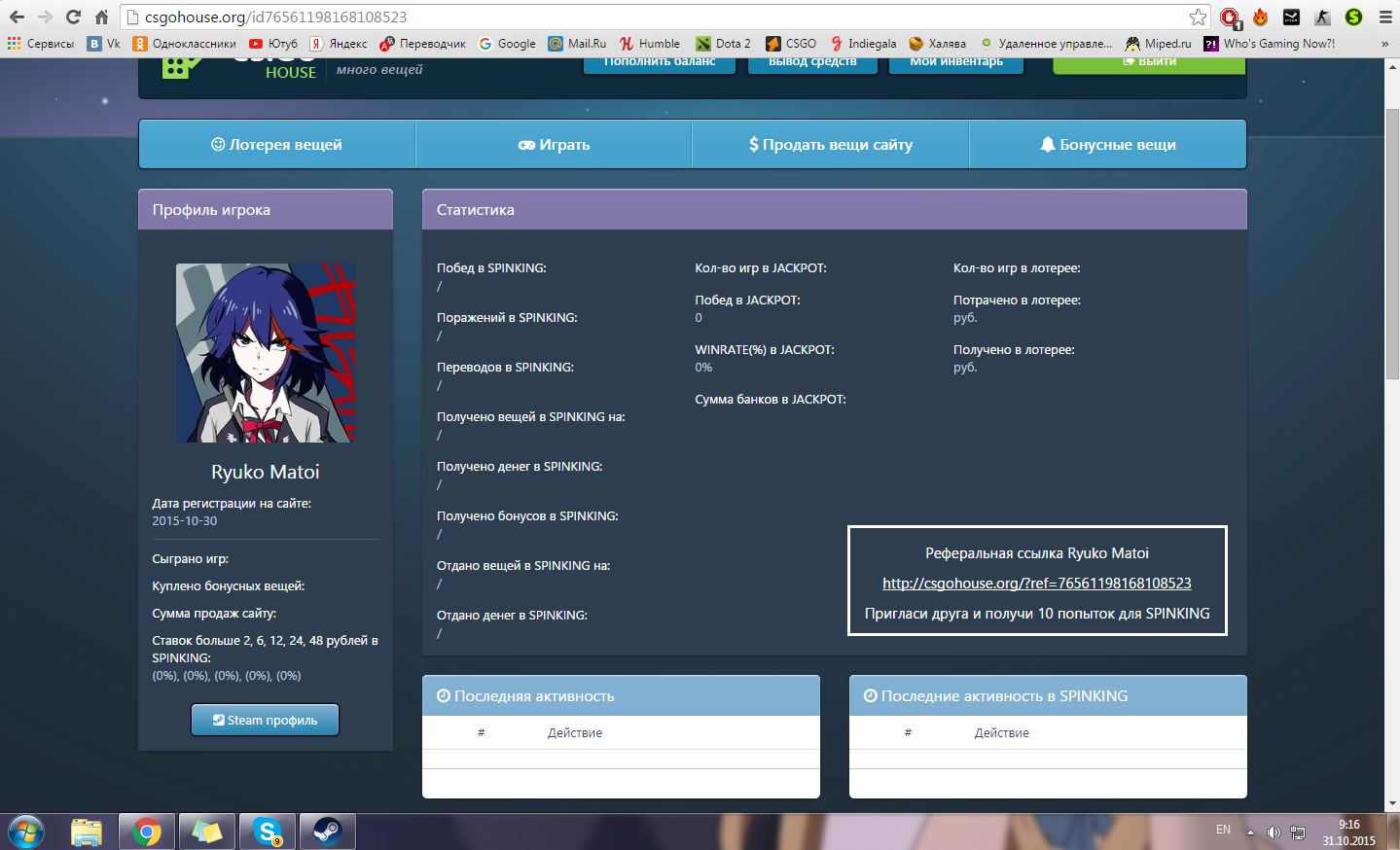Open the Сервисы apps bookmark
Image resolution: width=1400 pixels, height=850 pixels.
(40, 44)
